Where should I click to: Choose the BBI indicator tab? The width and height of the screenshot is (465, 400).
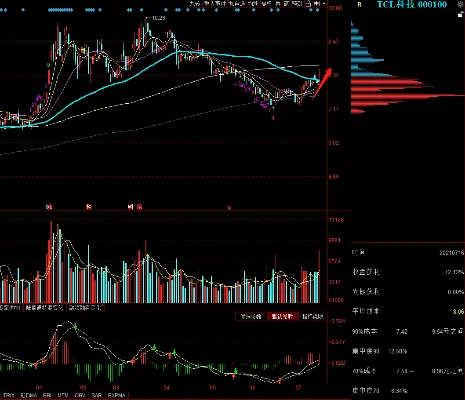click(x=47, y=395)
